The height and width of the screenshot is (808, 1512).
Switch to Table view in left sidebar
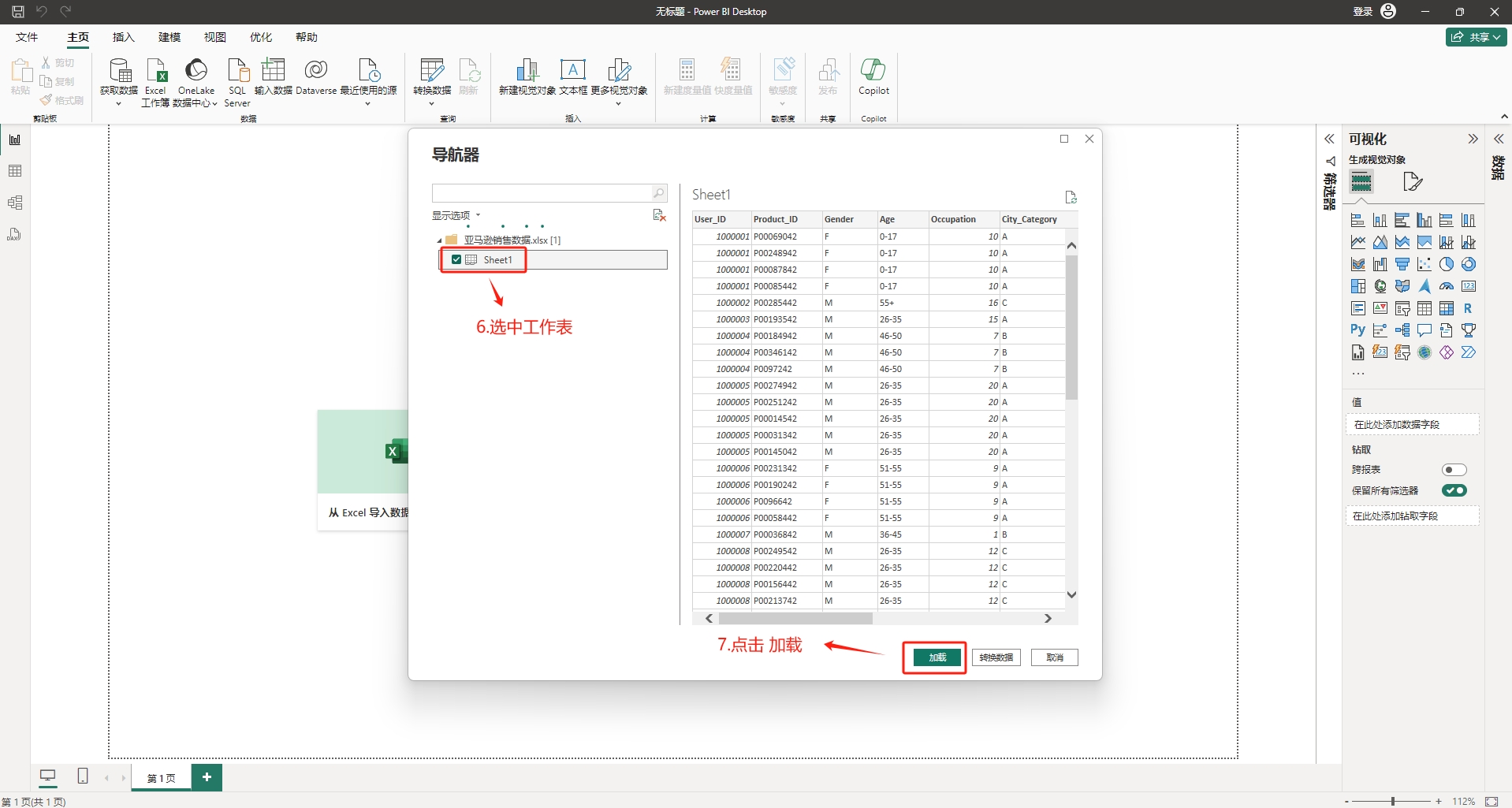[15, 171]
